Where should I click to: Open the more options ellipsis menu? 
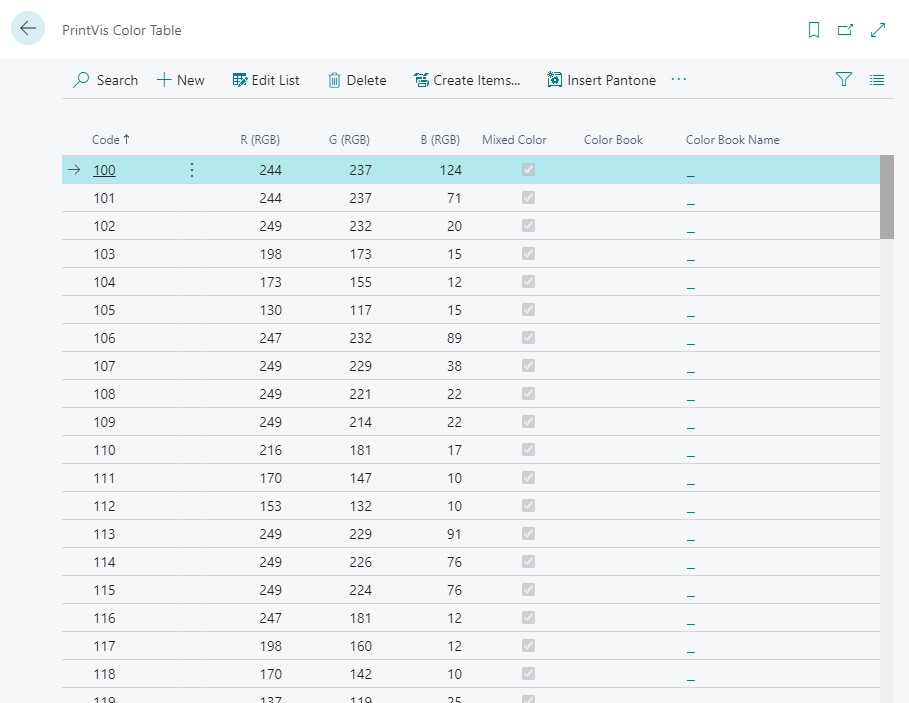point(678,80)
